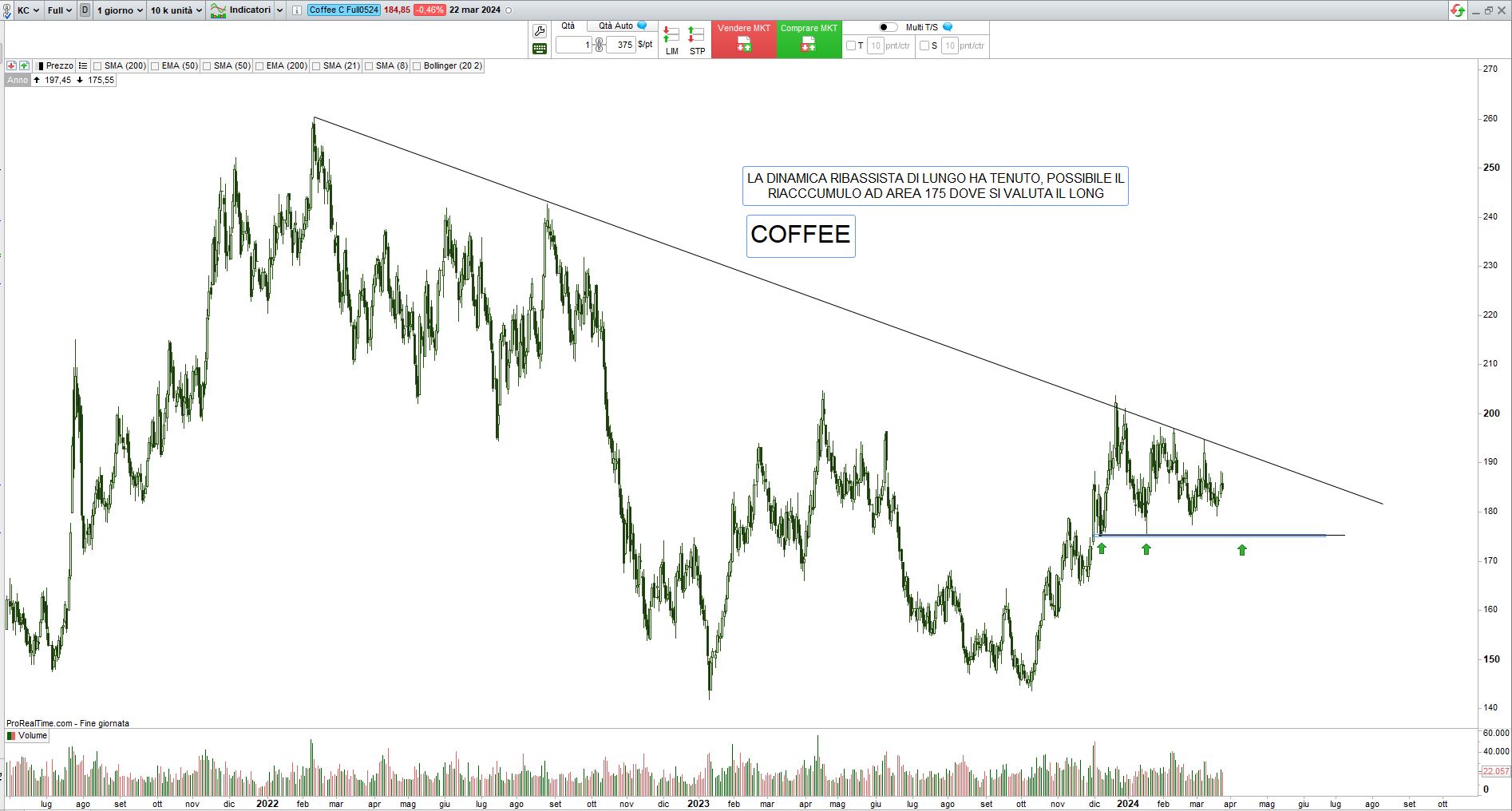This screenshot has width=1512, height=811.
Task: Enable the Bollinger (20 2) checkbox
Action: click(417, 66)
